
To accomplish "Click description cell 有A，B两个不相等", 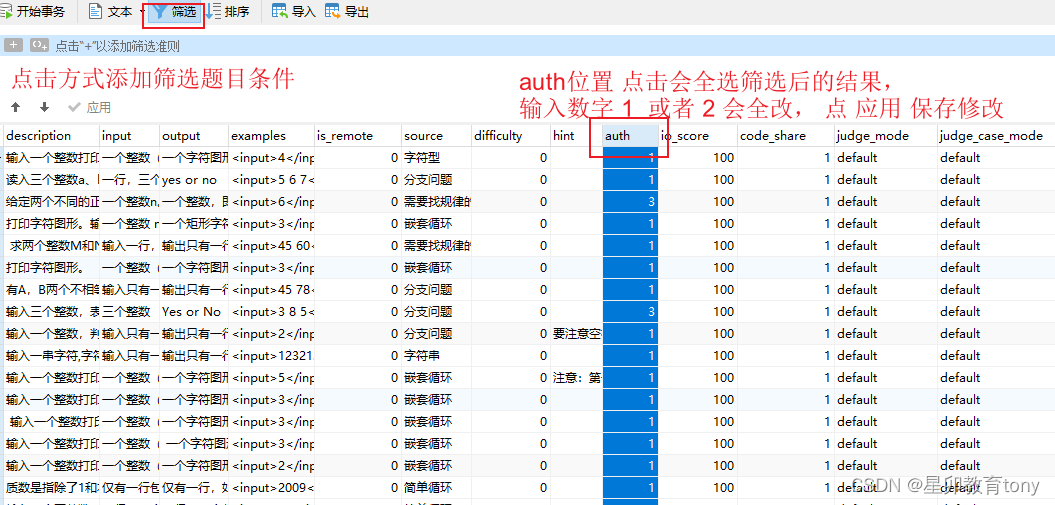I will (x=51, y=290).
